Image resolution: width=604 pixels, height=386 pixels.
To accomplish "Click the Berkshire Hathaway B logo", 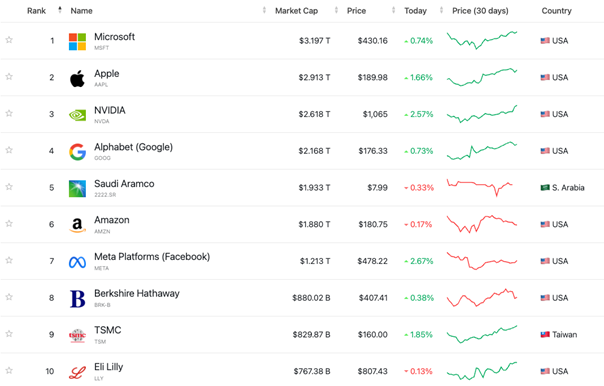I will tap(77, 299).
